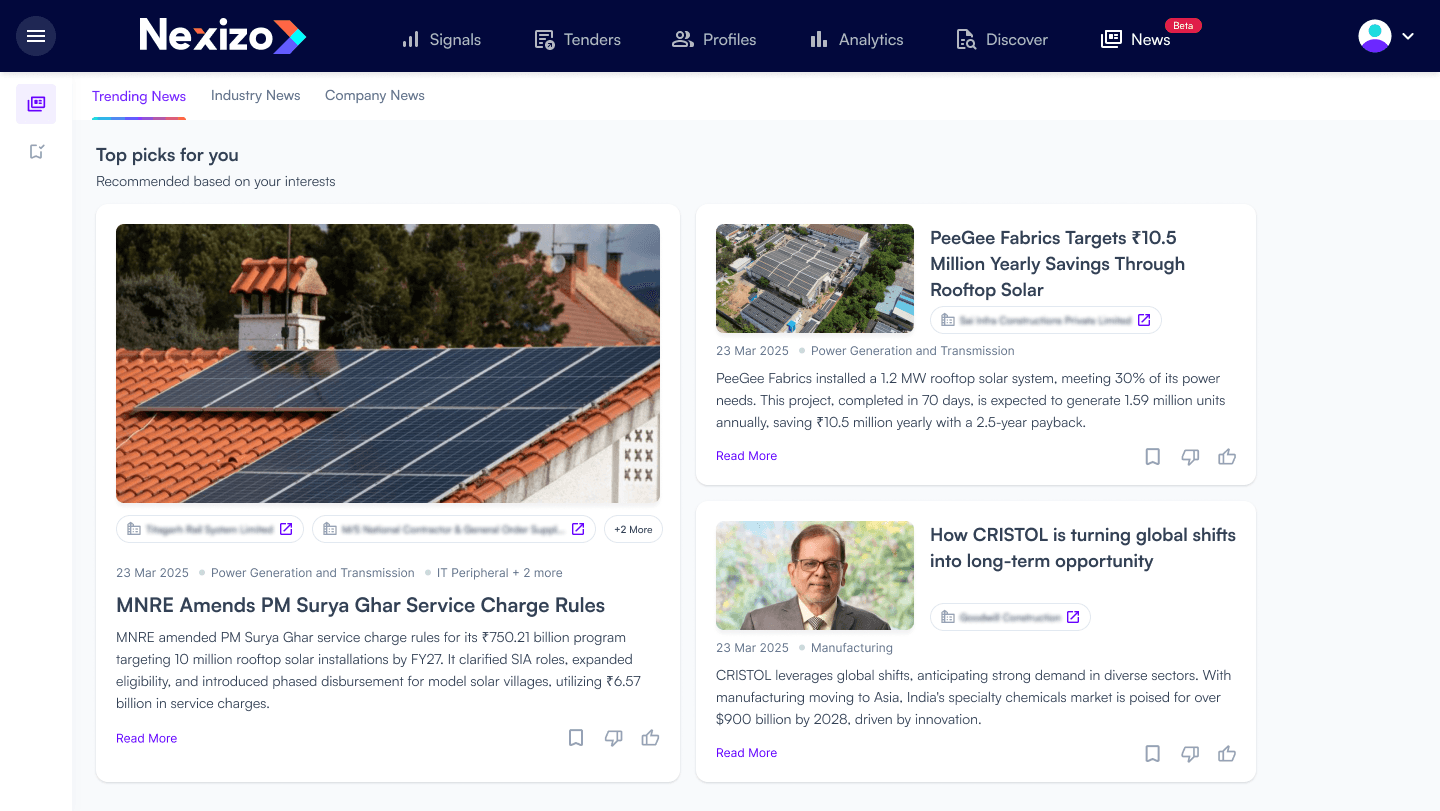
Task: Click the PeeGee Fabrics aerial rooftop thumbnail
Action: point(815,278)
